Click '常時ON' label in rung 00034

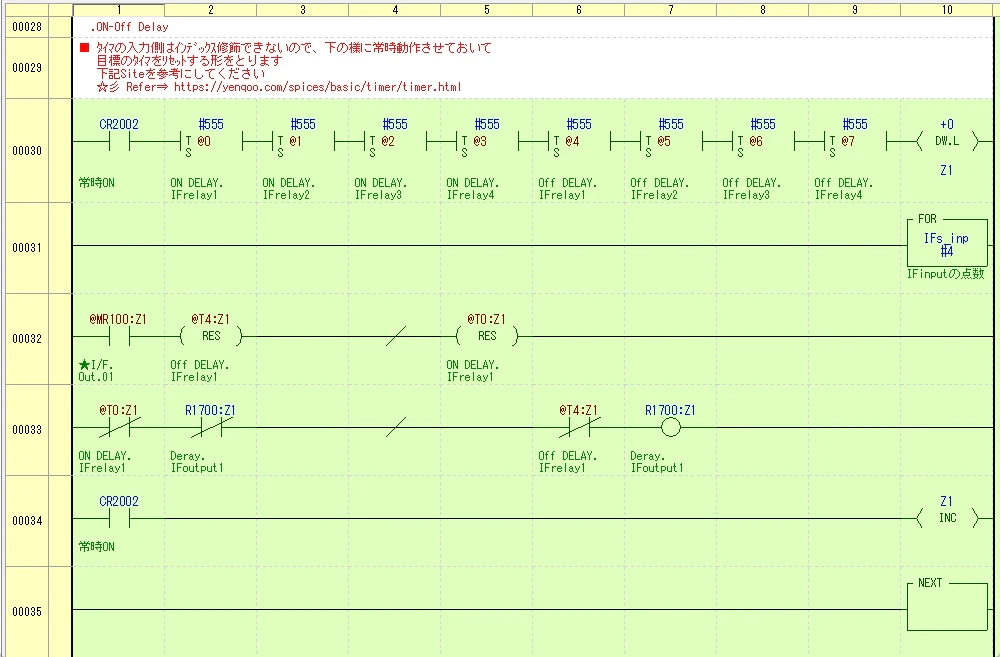click(x=97, y=547)
